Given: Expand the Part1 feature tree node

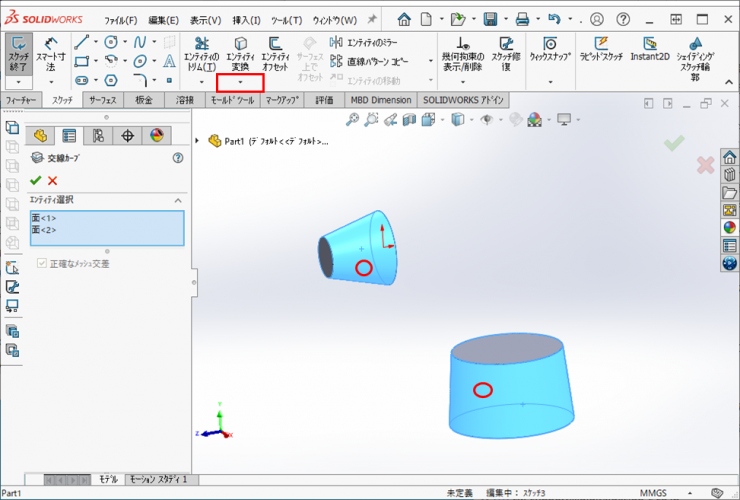Looking at the screenshot, I should (x=198, y=141).
